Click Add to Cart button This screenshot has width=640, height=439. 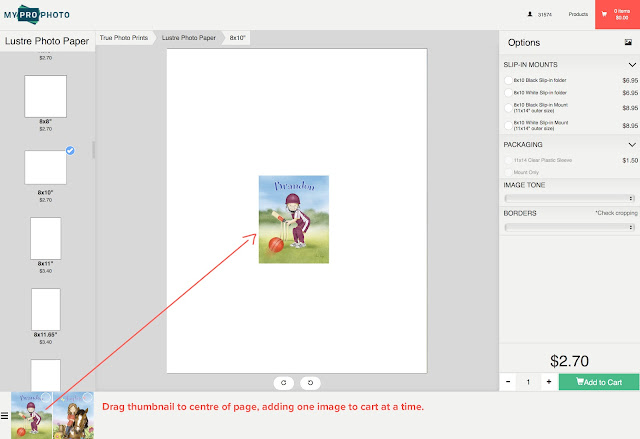(x=599, y=382)
